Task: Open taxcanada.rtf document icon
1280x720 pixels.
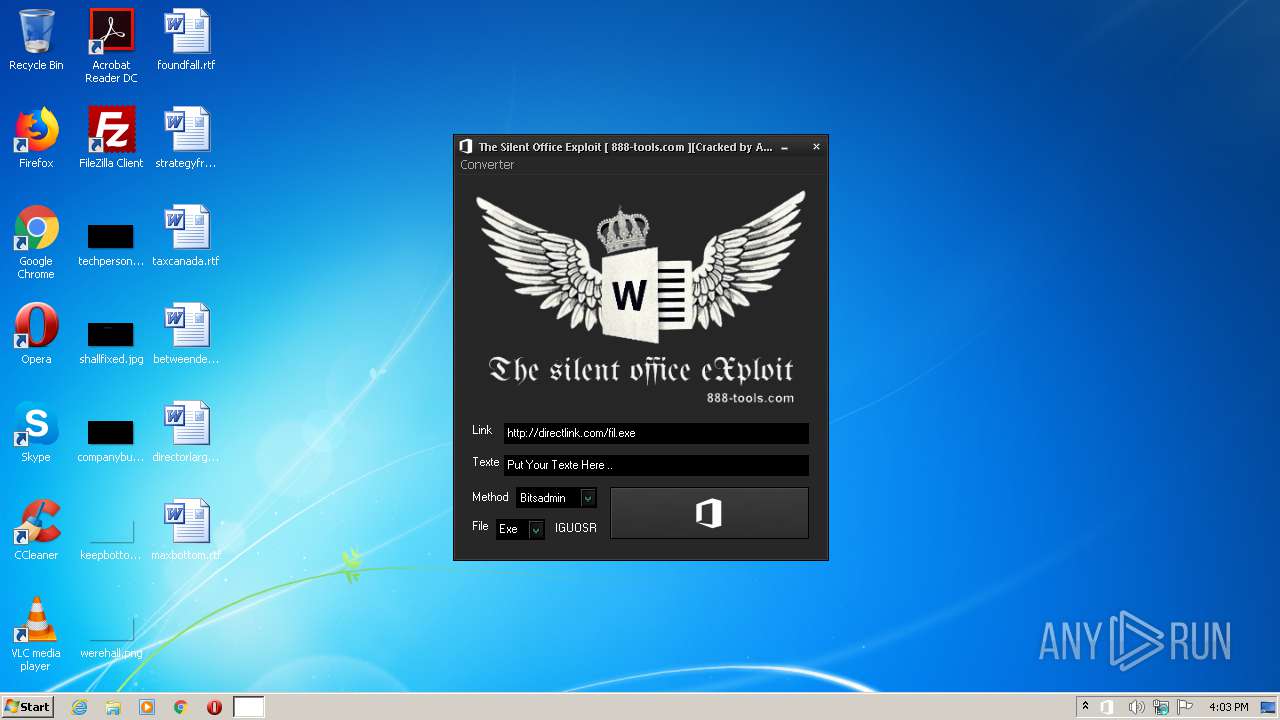Action: coord(186,236)
